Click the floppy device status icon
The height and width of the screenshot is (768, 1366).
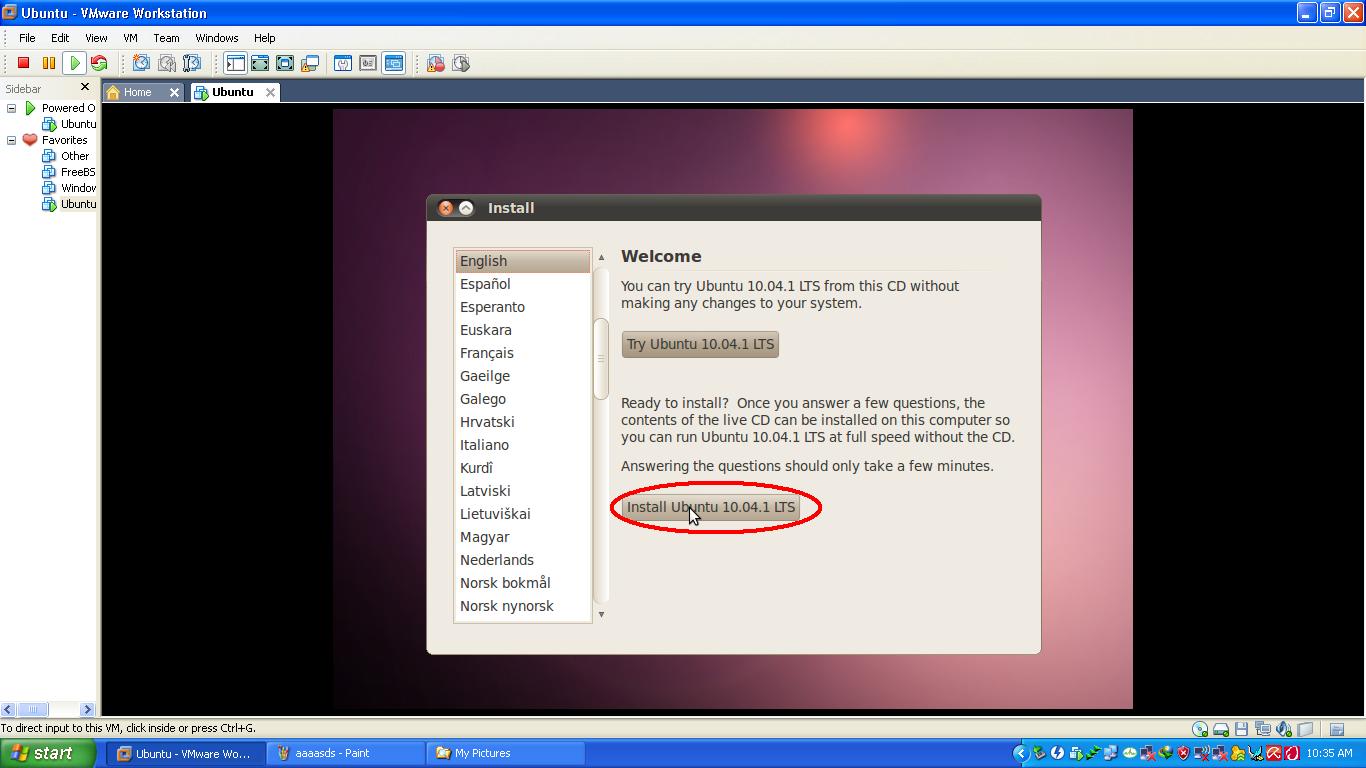[1242, 729]
